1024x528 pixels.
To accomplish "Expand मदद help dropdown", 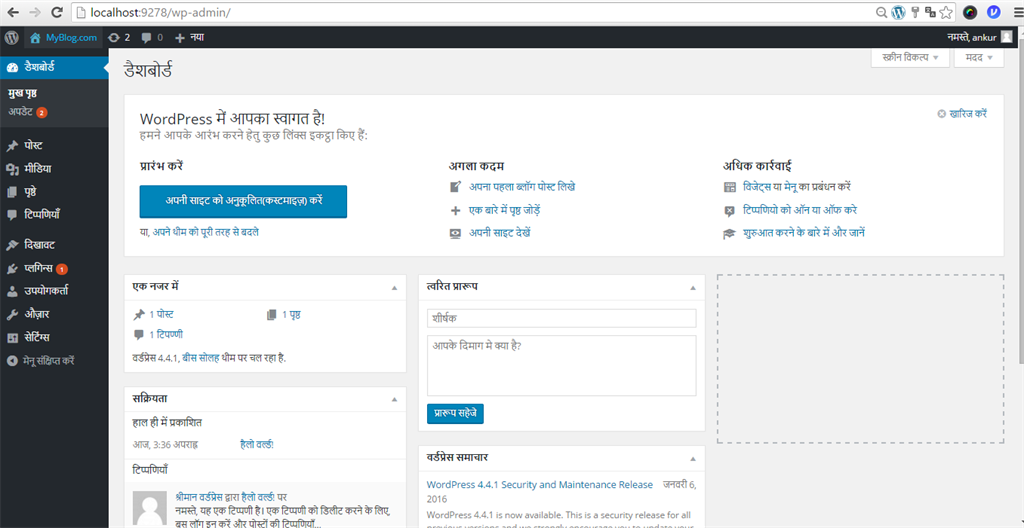I will 979,58.
